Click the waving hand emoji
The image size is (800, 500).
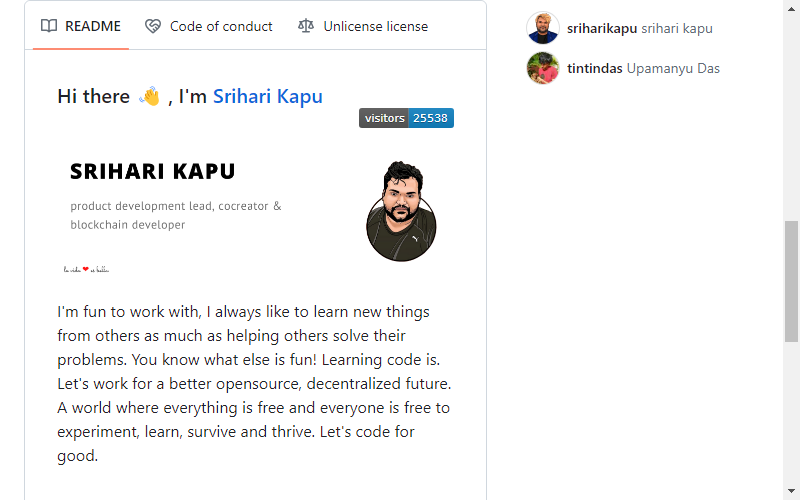coord(149,96)
